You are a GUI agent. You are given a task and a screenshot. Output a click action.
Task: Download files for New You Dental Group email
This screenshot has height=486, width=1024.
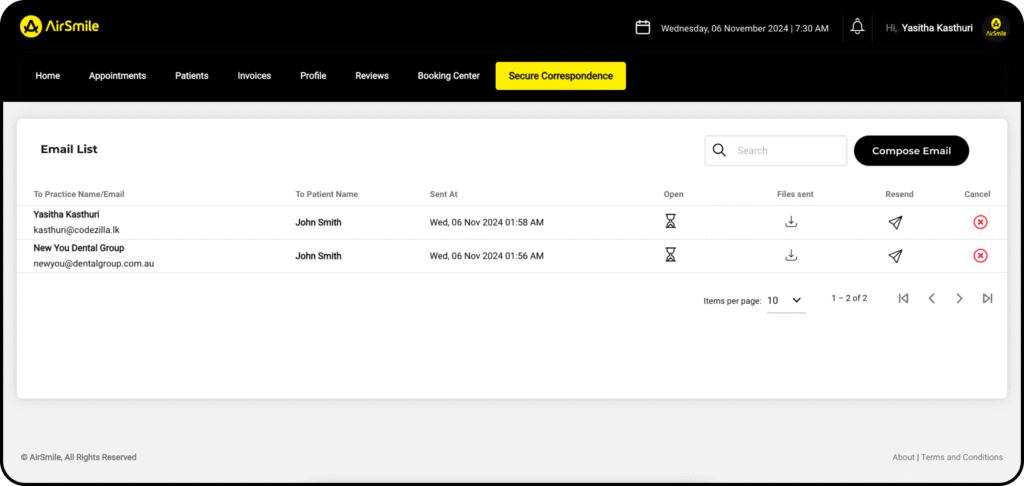[x=791, y=255]
